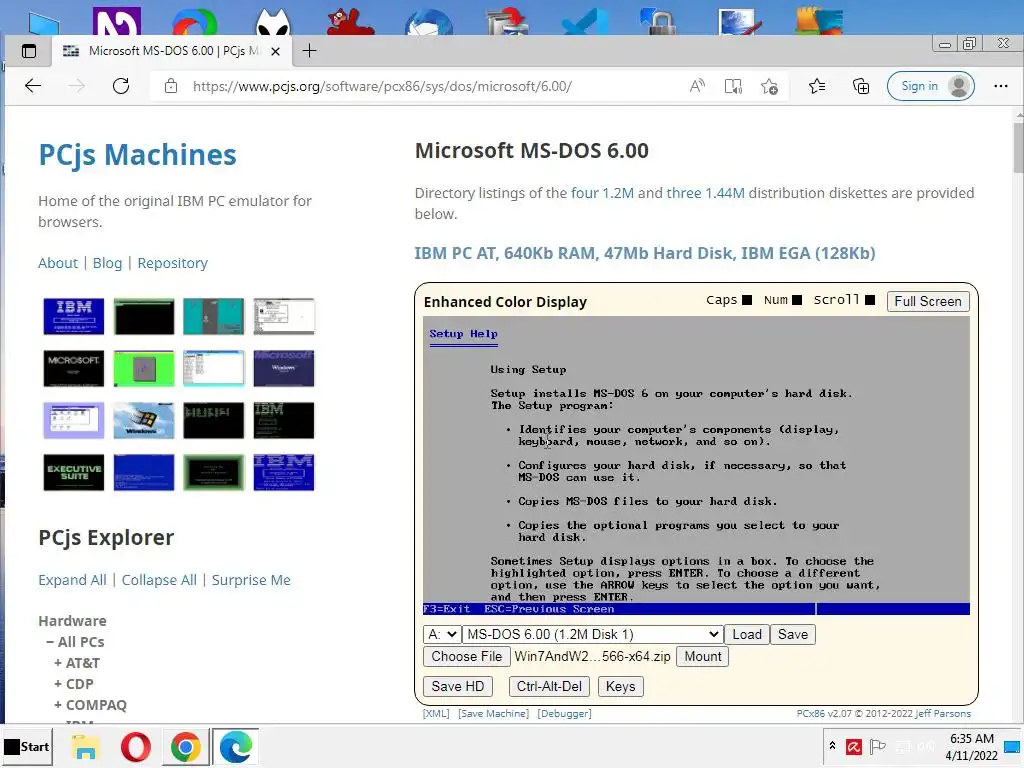Click the Mount button
The height and width of the screenshot is (768, 1024).
click(x=703, y=656)
